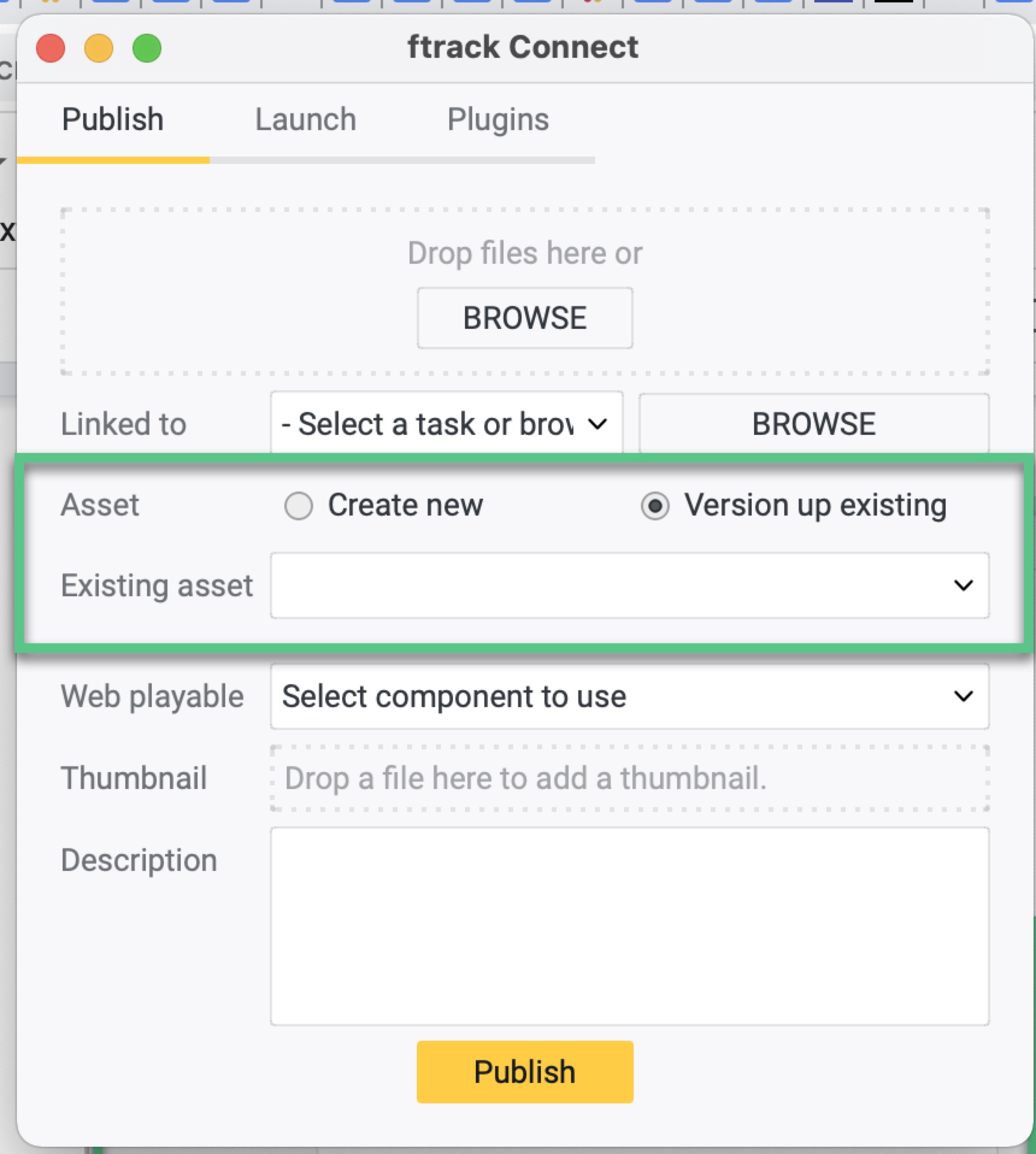This screenshot has width=1036, height=1154.
Task: Click BROWSE to add files
Action: point(524,317)
